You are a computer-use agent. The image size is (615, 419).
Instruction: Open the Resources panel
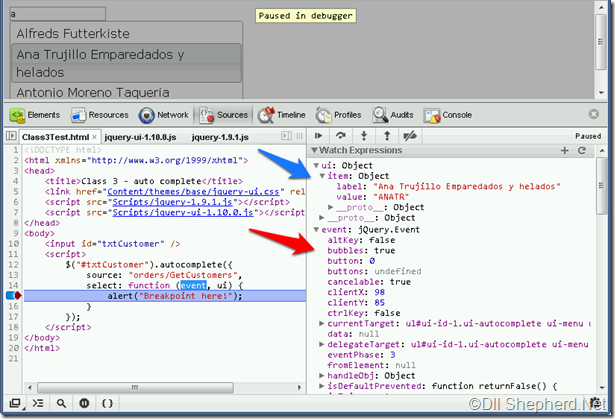100,115
